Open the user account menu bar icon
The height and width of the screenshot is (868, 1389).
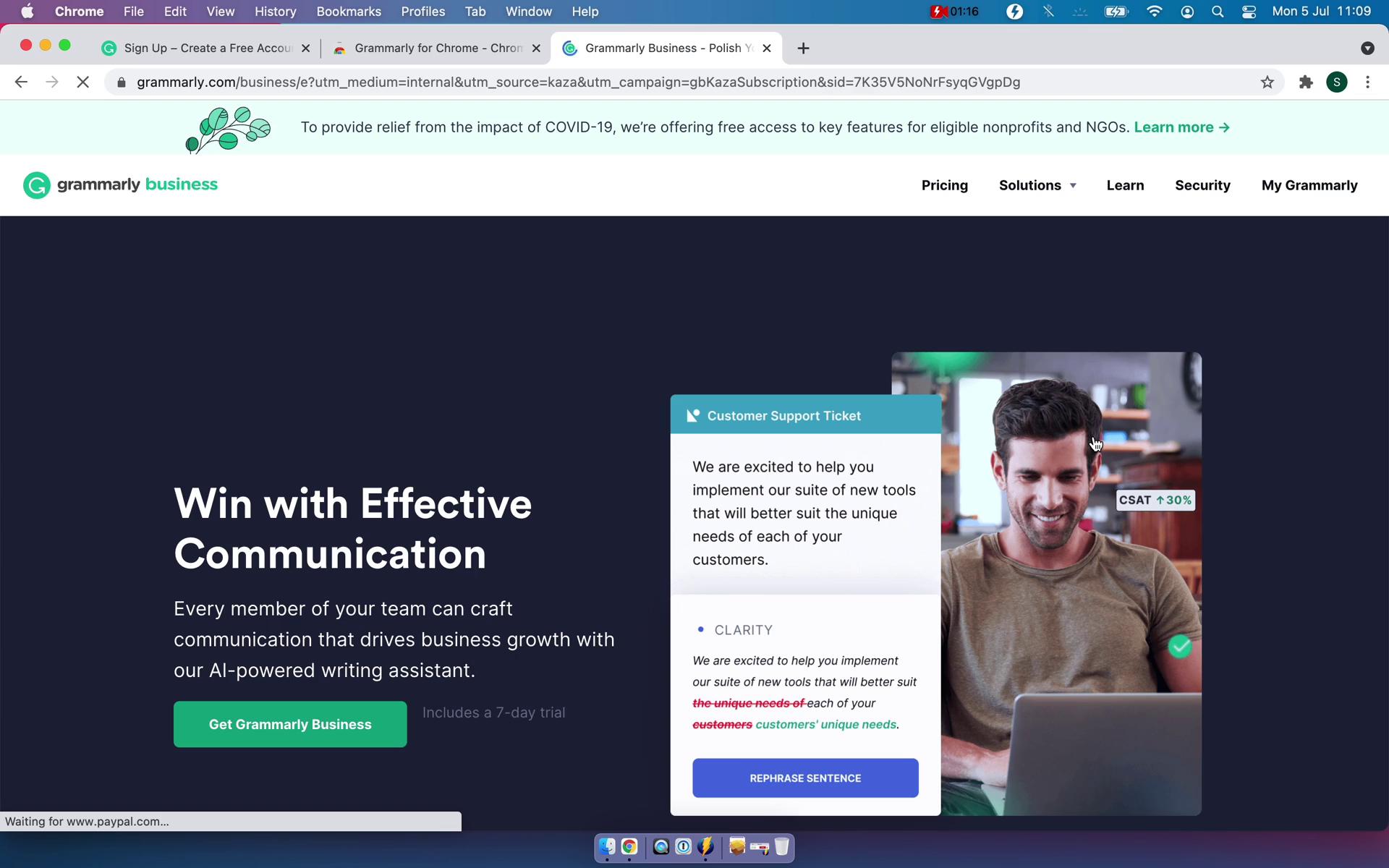click(1186, 12)
